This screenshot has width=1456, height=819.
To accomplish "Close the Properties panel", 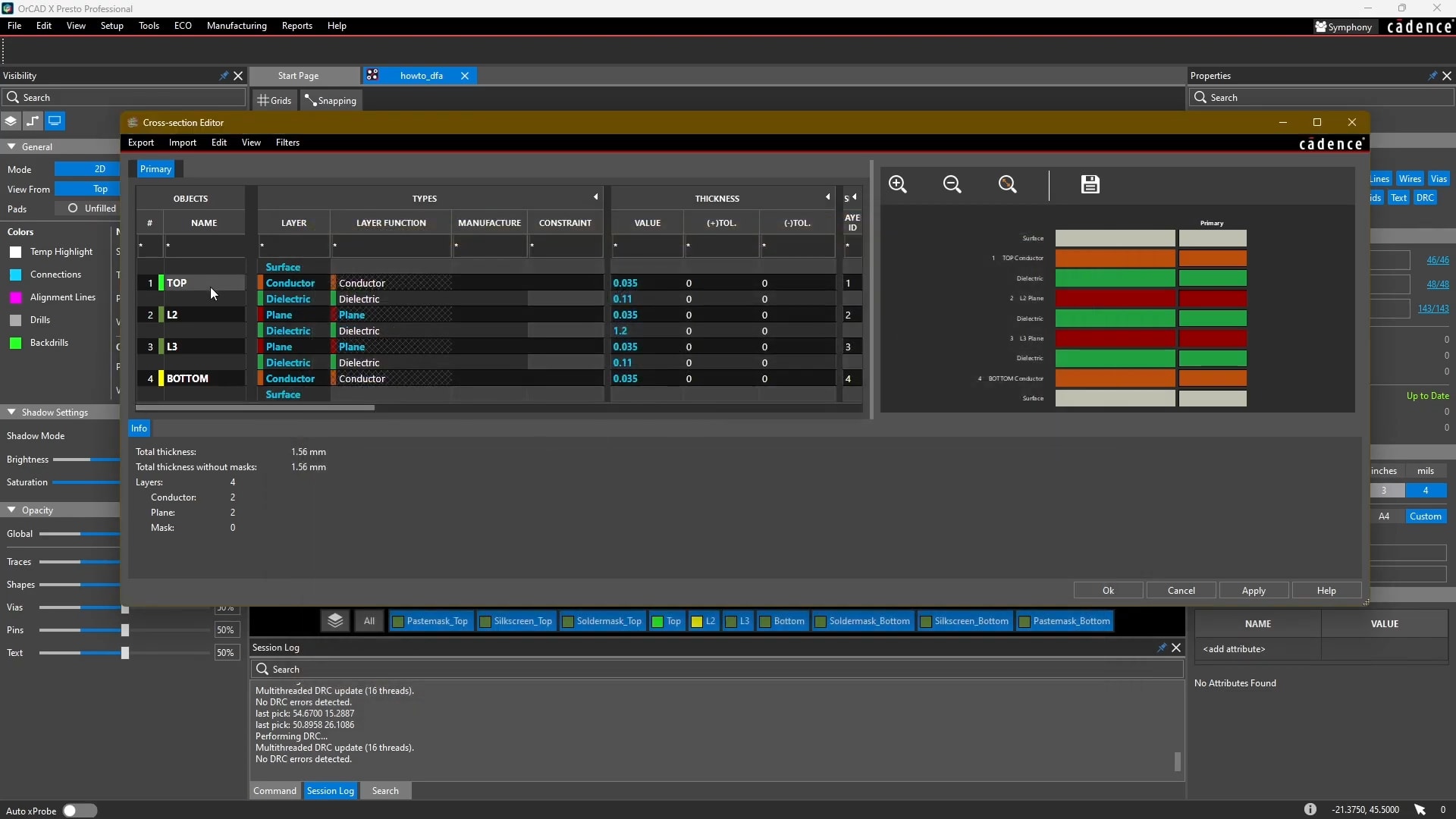I will point(1447,76).
